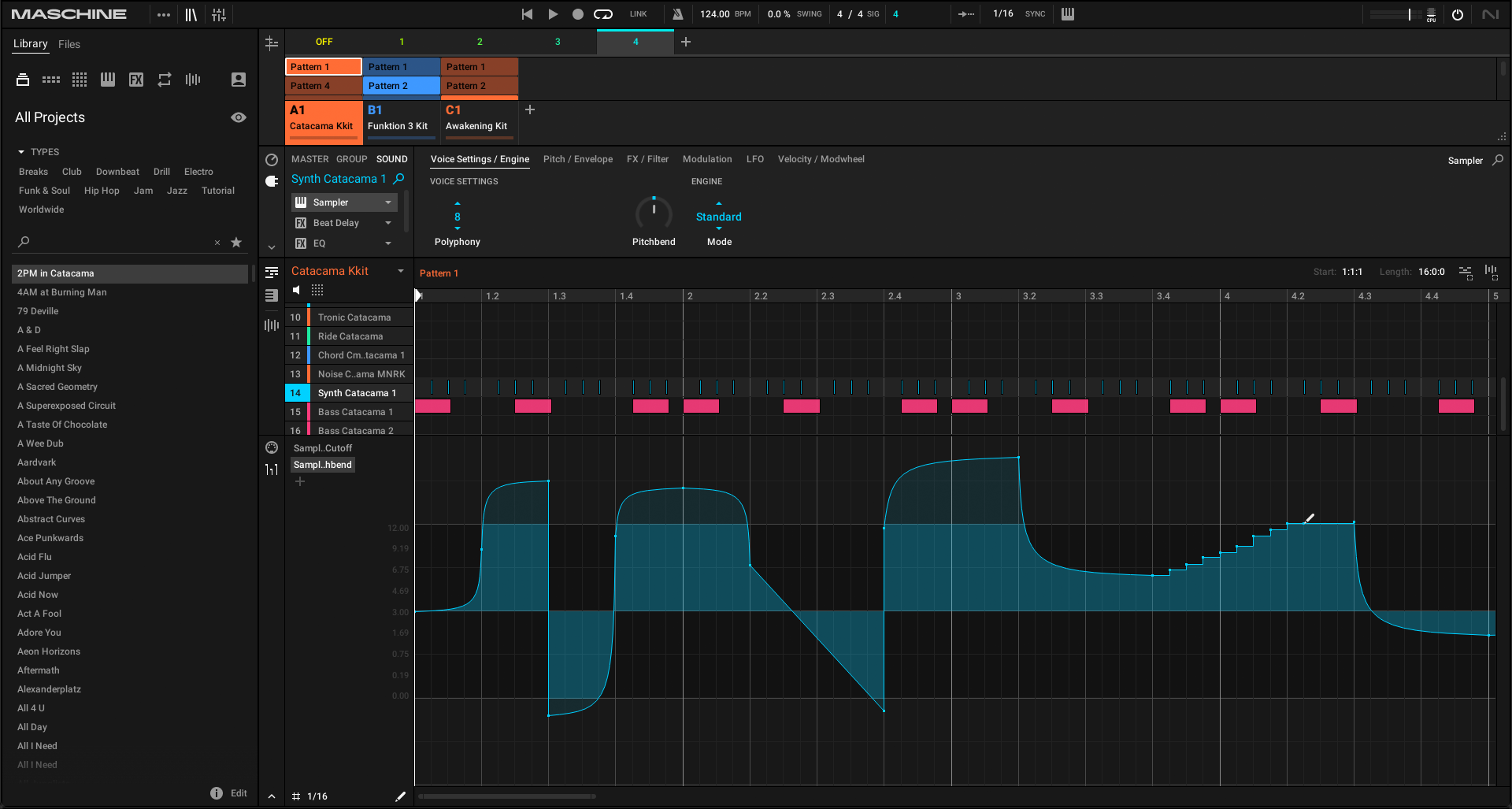Click the favorites star in browser search

(236, 243)
